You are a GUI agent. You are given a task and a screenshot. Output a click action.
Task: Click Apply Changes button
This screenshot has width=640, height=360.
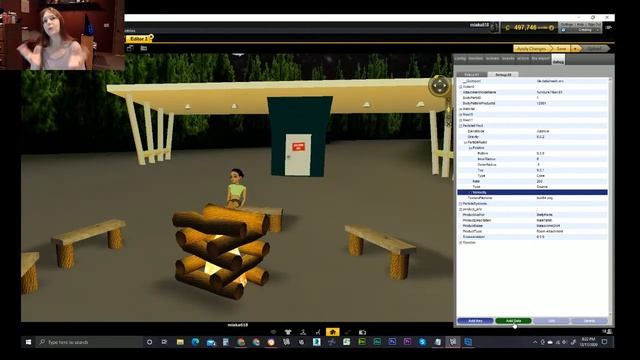click(x=532, y=49)
